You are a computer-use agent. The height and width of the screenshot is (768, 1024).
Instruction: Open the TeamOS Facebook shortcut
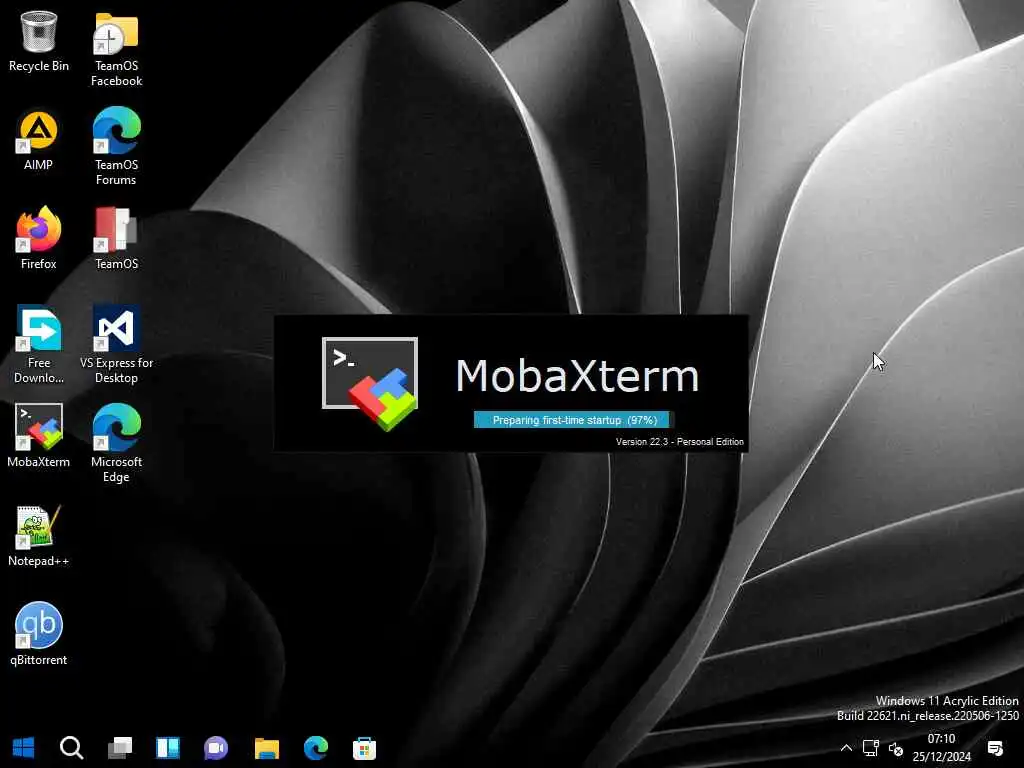116,50
